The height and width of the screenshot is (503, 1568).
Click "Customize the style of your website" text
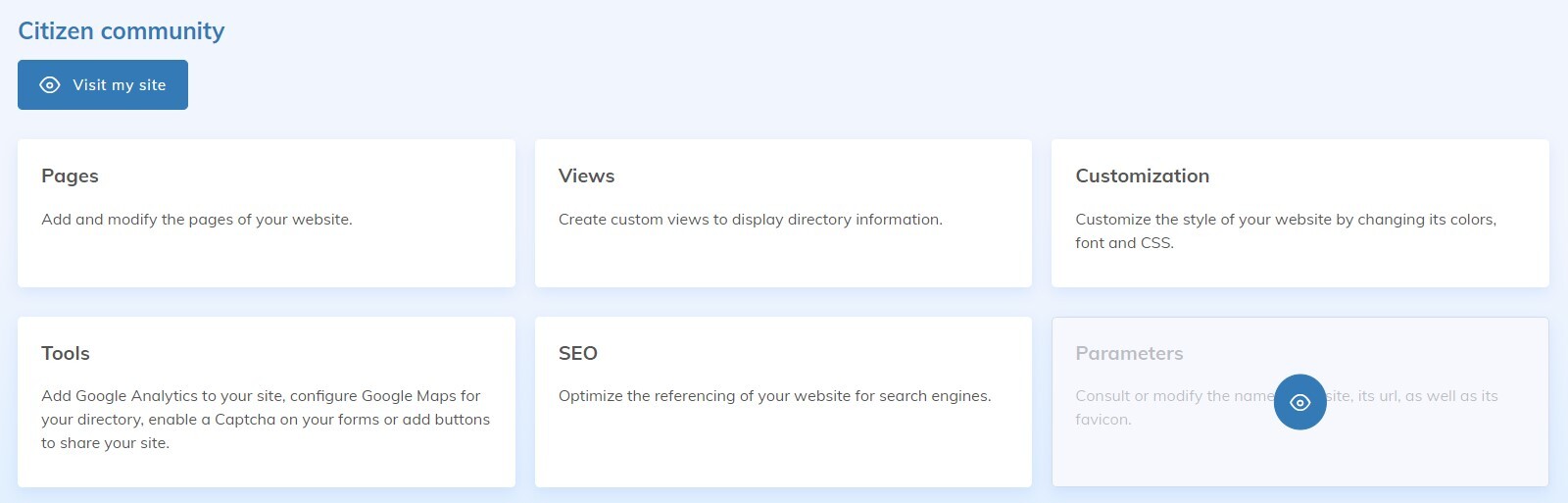click(x=1285, y=220)
